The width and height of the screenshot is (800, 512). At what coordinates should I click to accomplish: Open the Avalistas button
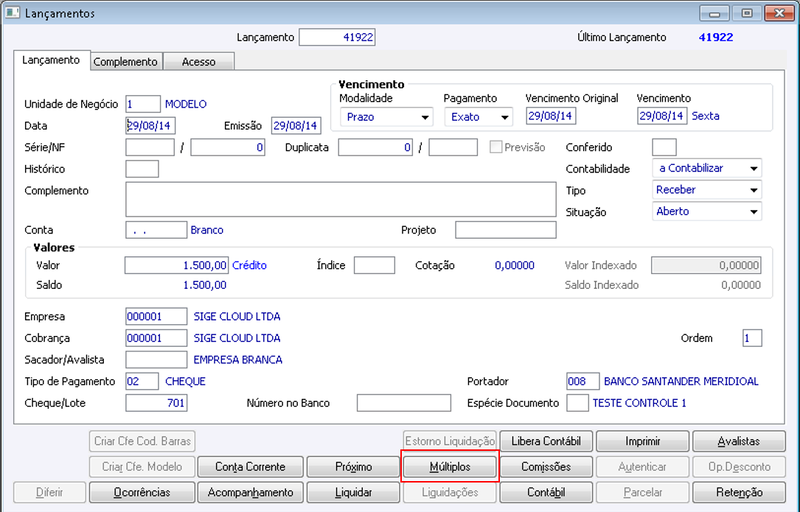(x=739, y=441)
